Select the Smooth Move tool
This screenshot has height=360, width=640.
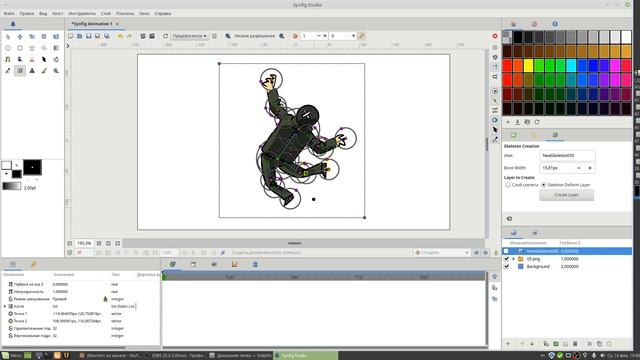pyautogui.click(x=20, y=37)
